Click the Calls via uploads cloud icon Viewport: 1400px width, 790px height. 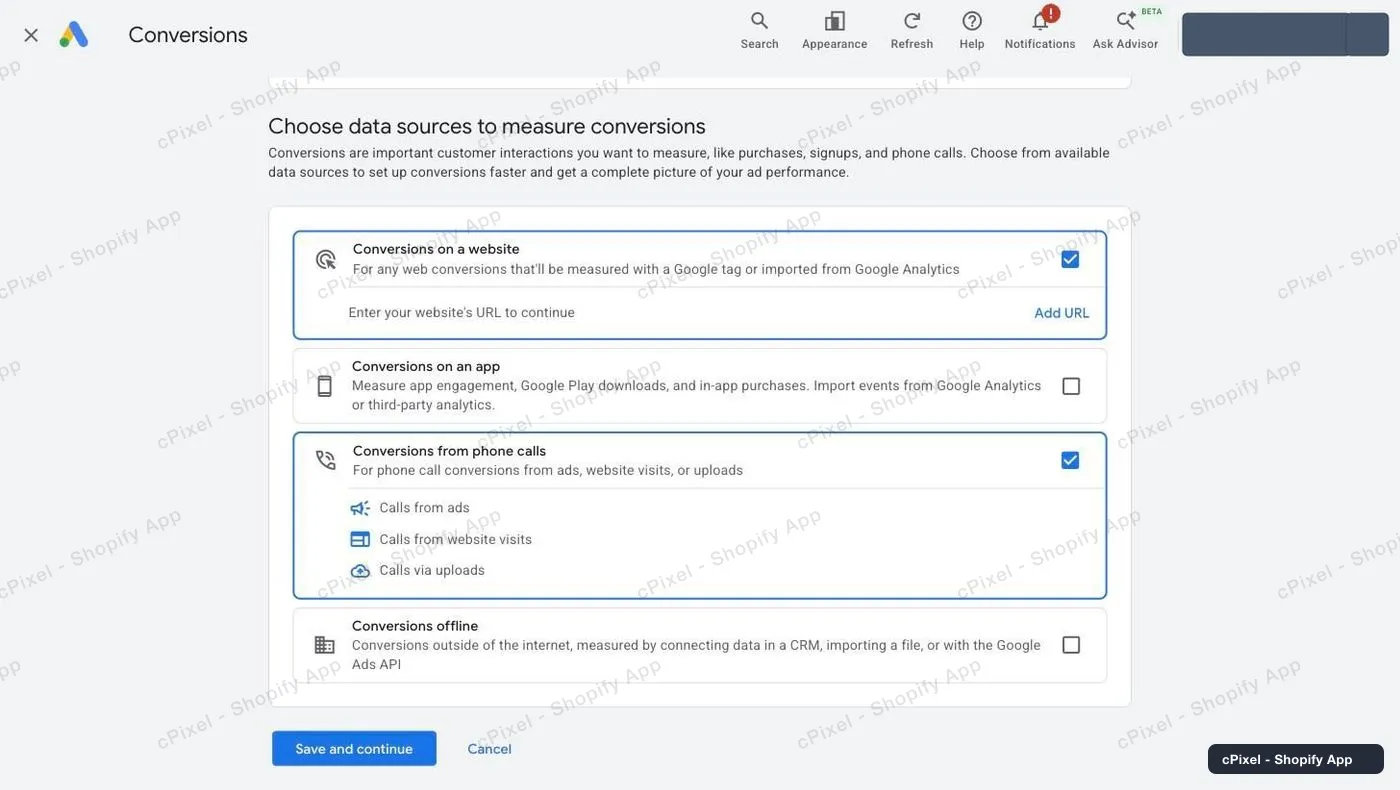tap(360, 571)
